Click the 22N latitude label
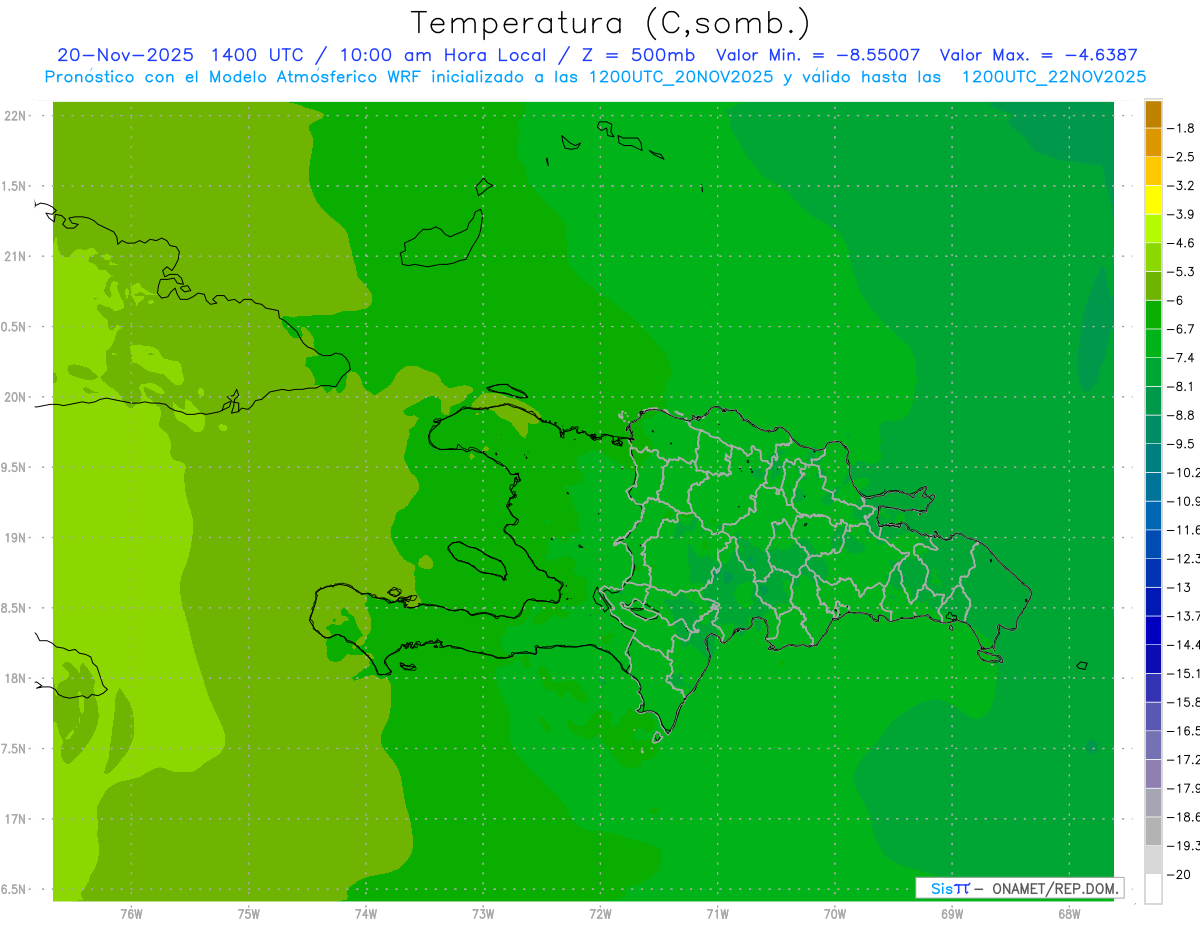1200x927 pixels. click(16, 116)
